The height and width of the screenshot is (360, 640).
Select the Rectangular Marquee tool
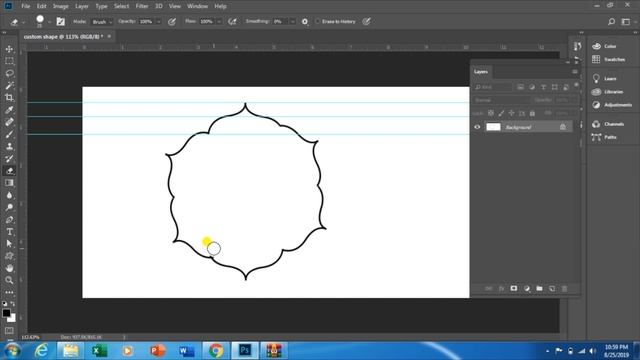tap(9, 61)
